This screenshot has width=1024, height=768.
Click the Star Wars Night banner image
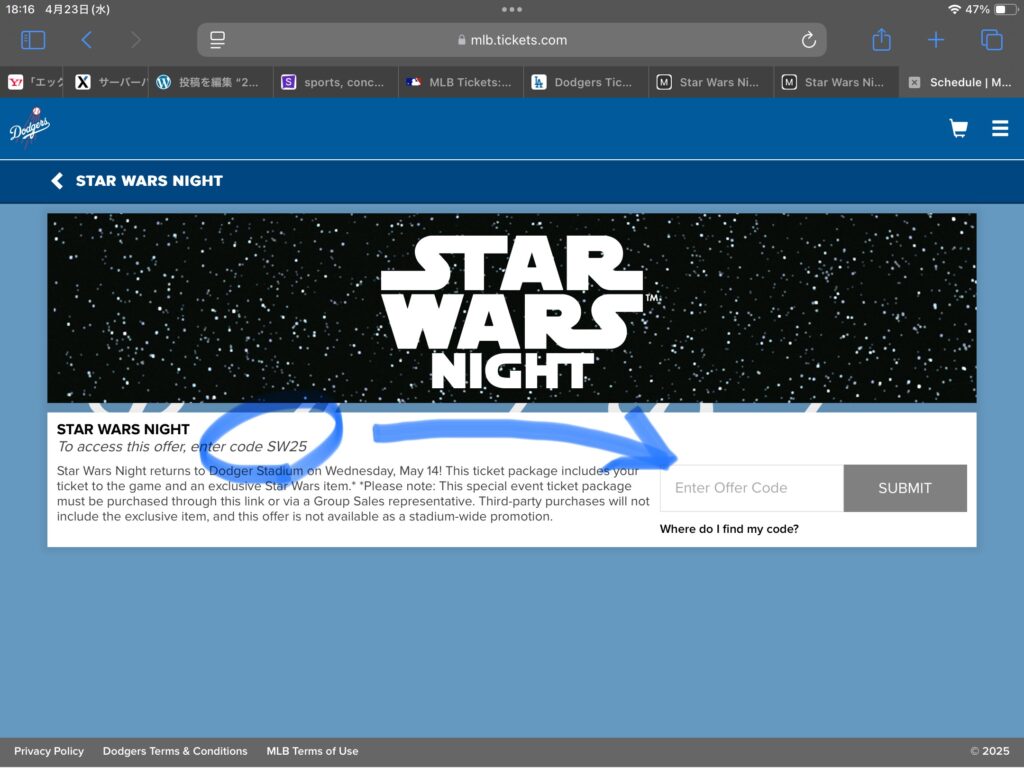[x=512, y=308]
